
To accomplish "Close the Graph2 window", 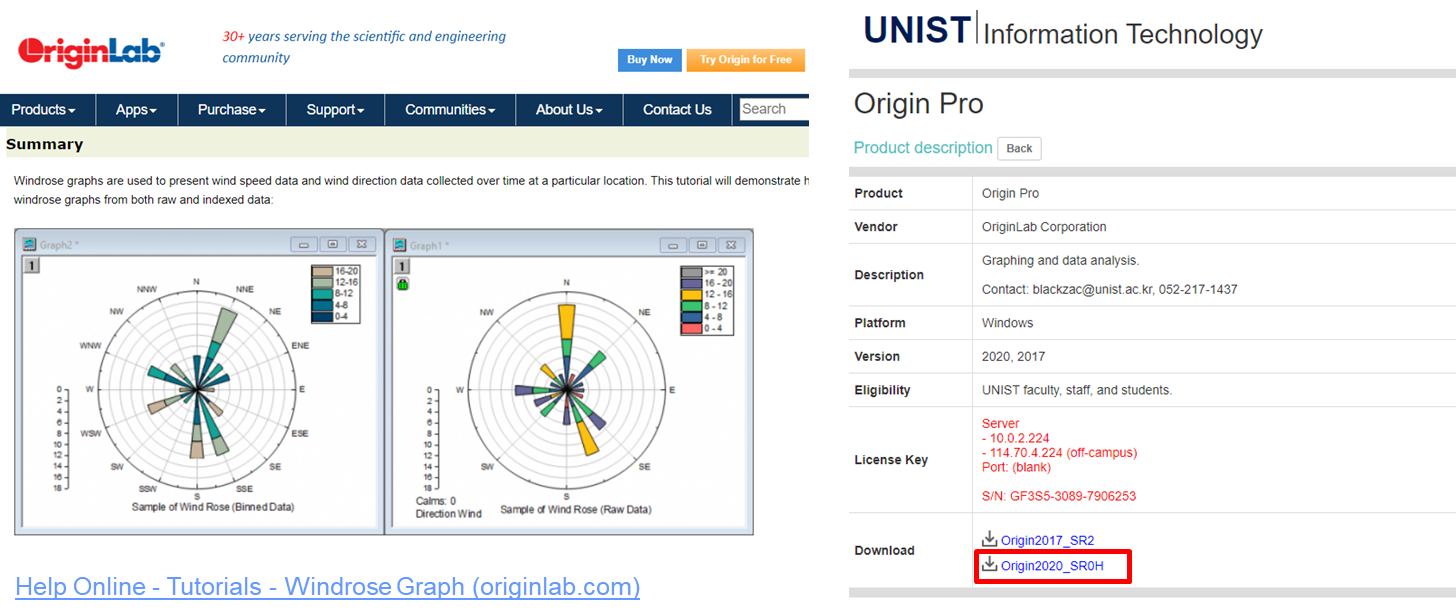I will pyautogui.click(x=362, y=244).
